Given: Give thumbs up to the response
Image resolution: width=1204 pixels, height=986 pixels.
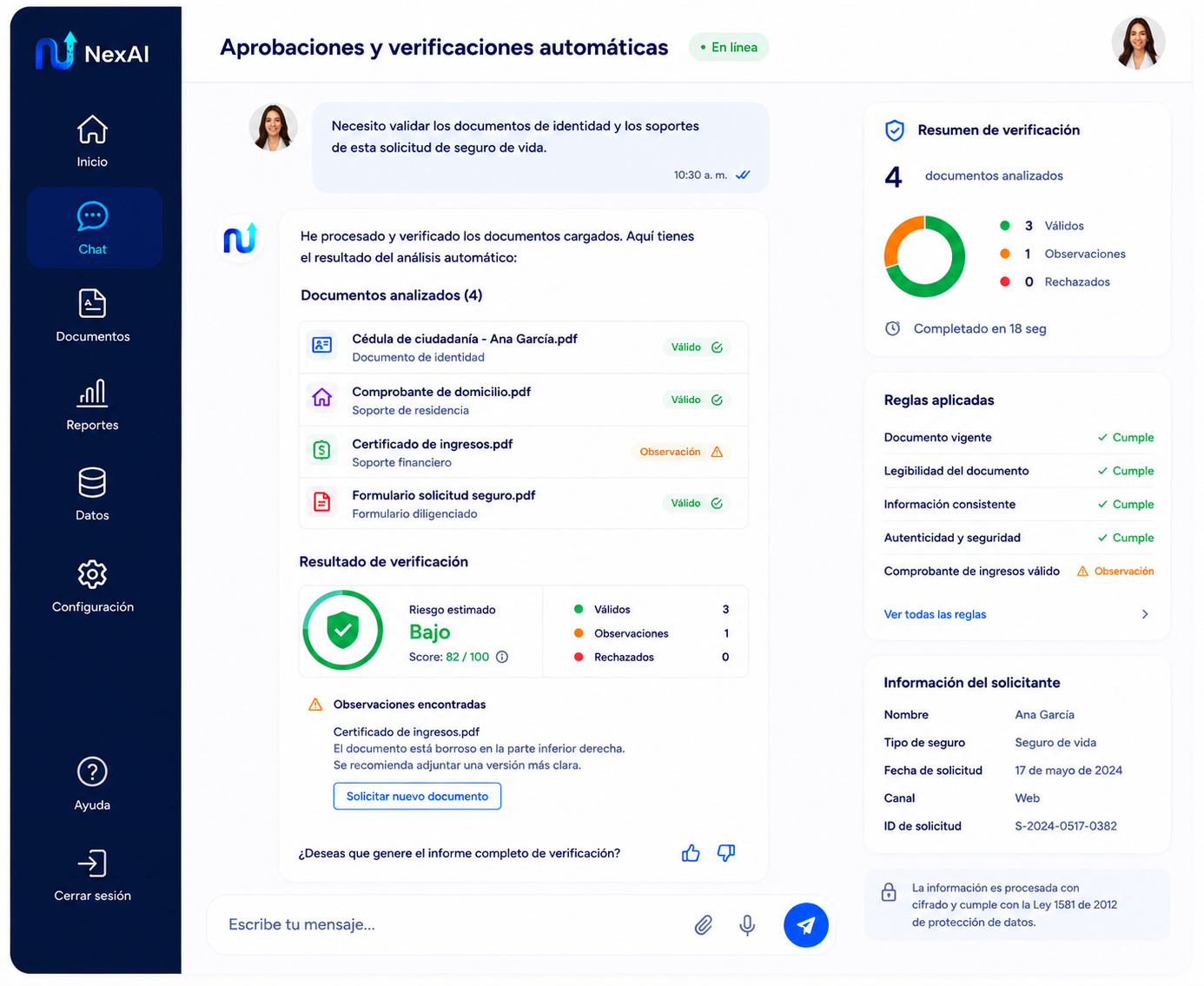Looking at the screenshot, I should coord(691,853).
